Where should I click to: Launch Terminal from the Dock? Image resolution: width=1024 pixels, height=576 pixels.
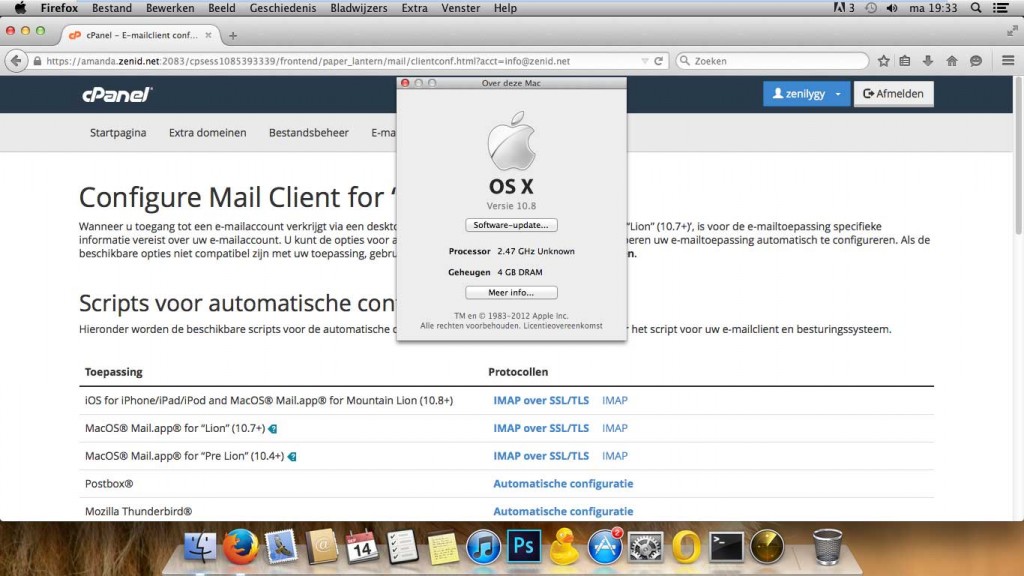(x=726, y=547)
